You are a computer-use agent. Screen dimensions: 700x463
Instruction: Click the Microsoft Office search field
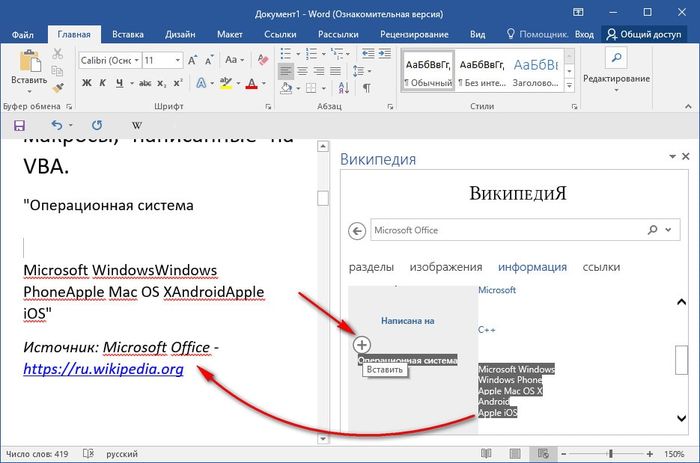(505, 230)
